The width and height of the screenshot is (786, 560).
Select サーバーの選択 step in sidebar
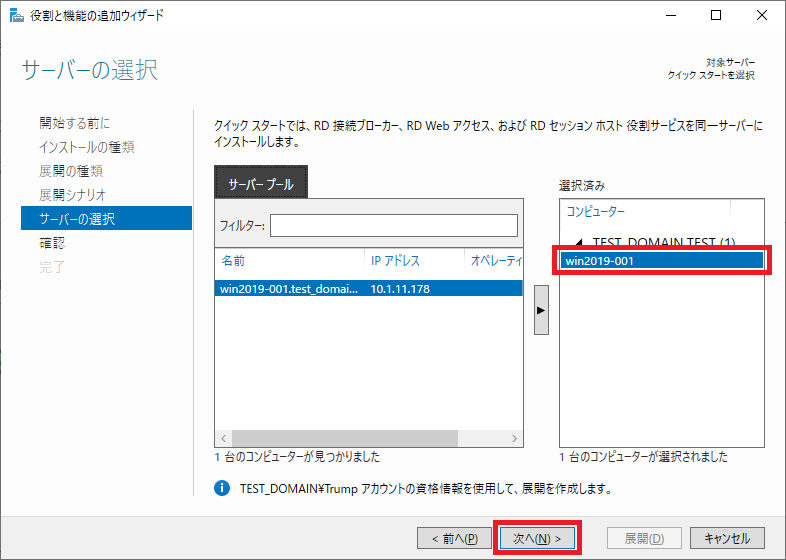coord(106,218)
